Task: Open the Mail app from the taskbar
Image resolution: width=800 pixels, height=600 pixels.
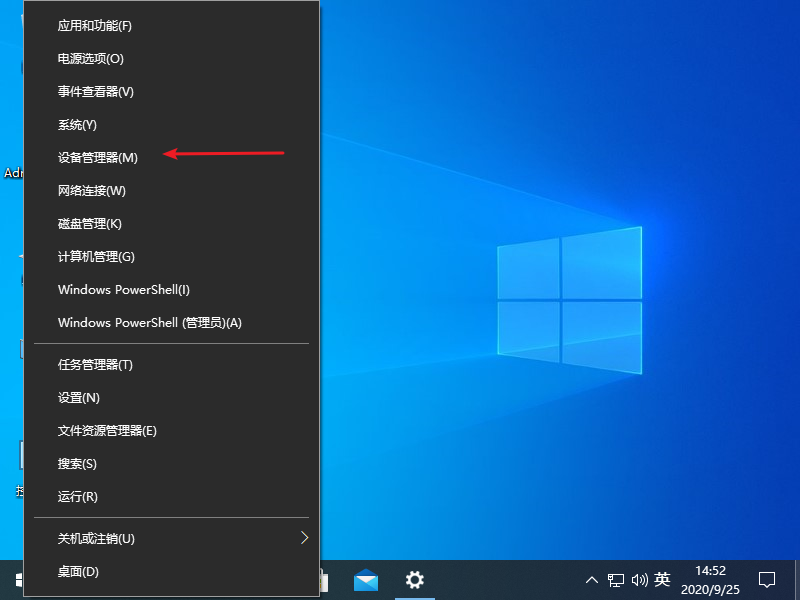Action: (x=366, y=580)
